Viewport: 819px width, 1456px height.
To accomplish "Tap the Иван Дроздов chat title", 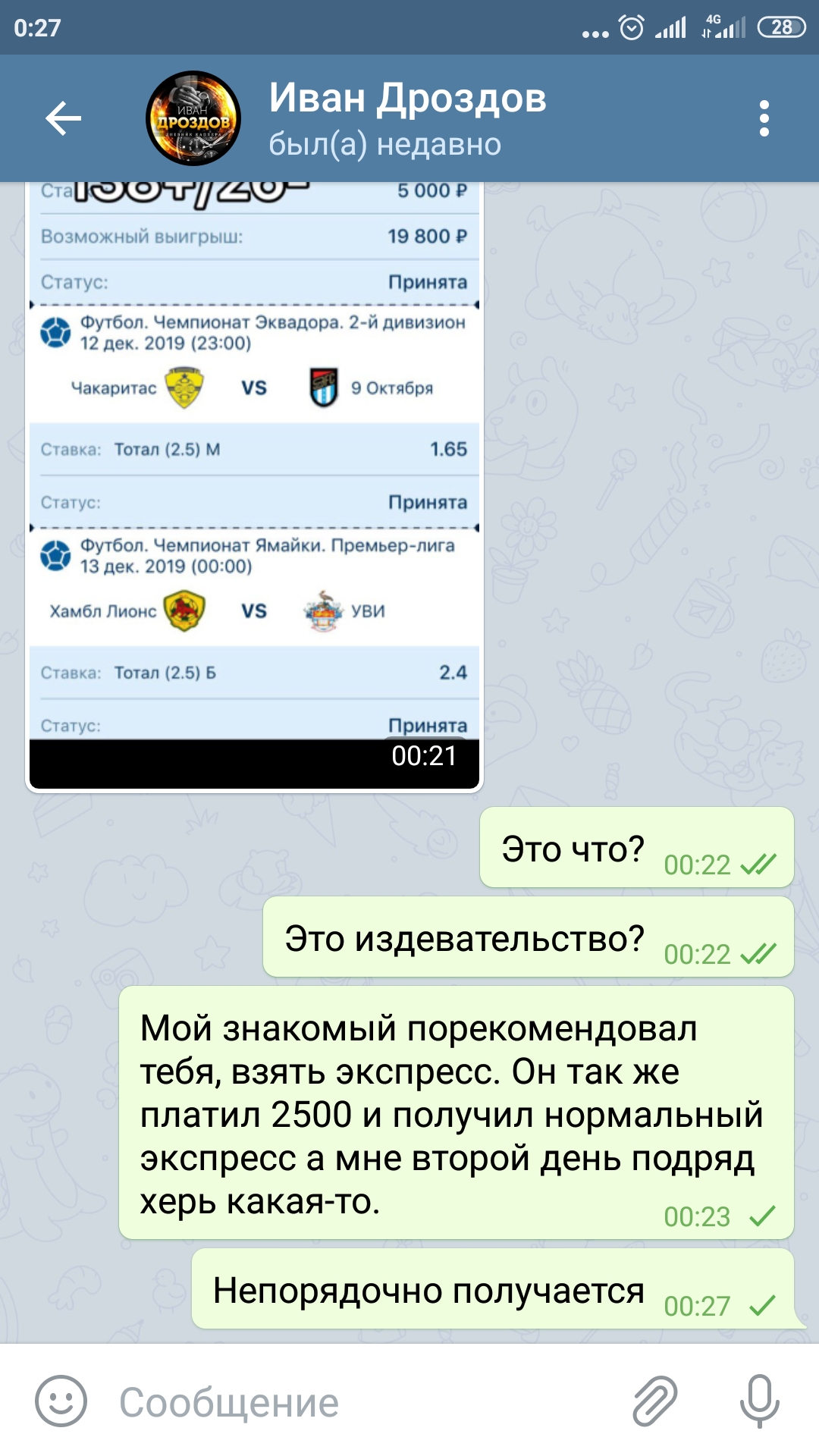I will 408,98.
